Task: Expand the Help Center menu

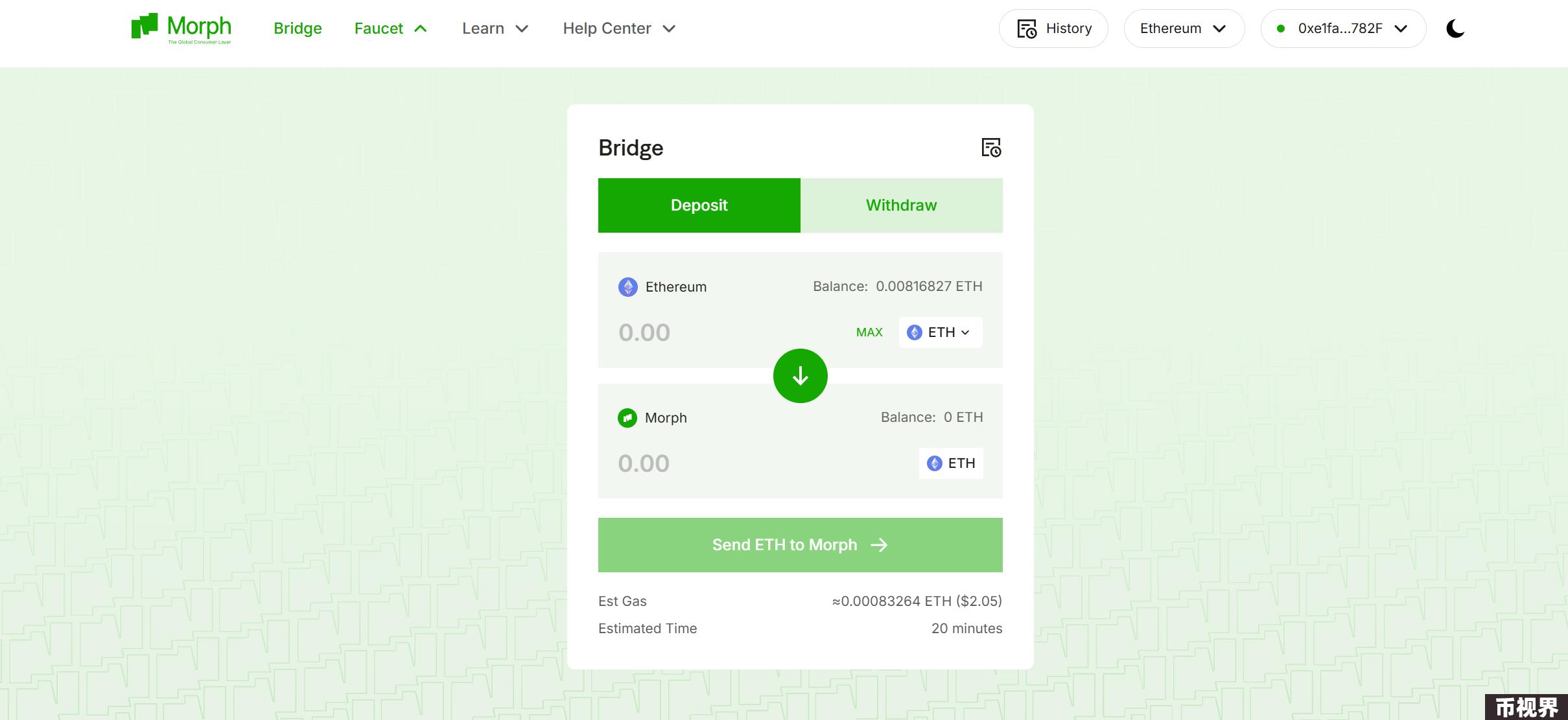Action: pyautogui.click(x=619, y=29)
